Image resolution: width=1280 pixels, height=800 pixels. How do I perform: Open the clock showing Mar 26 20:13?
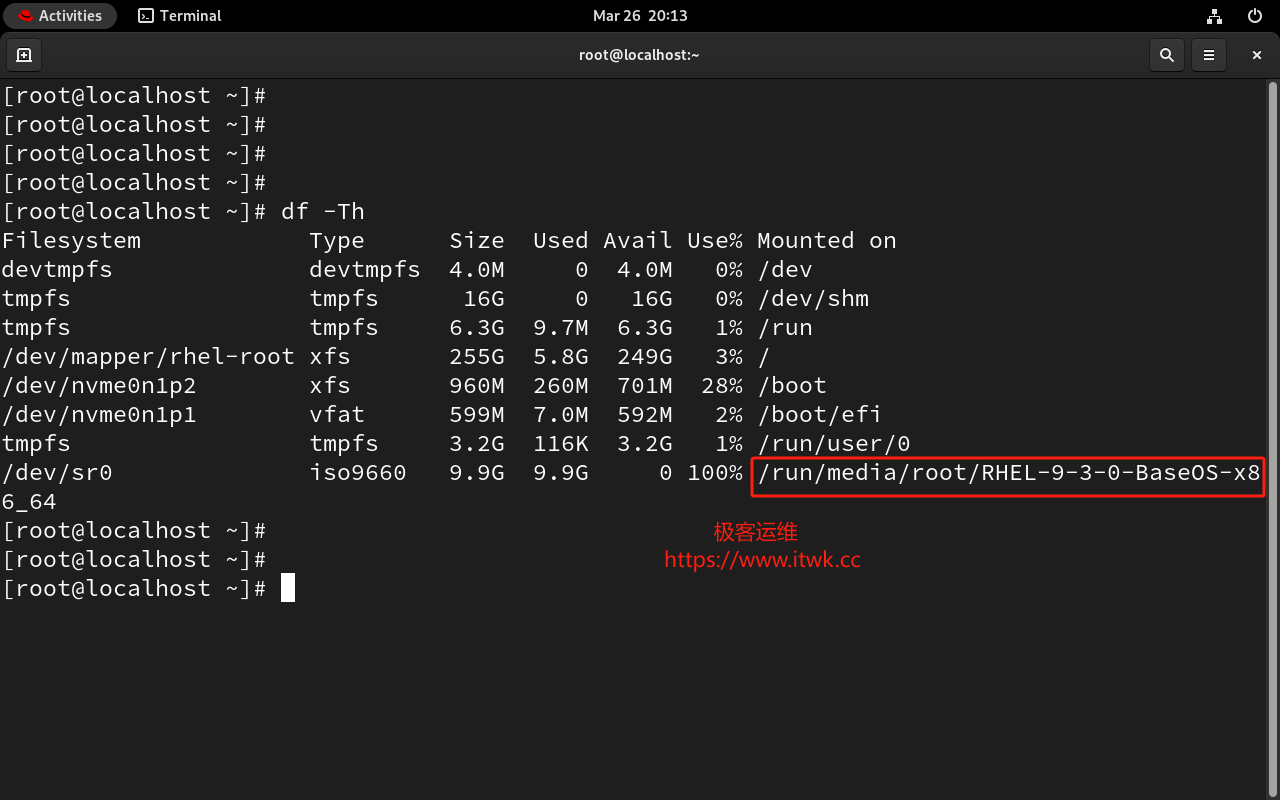pyautogui.click(x=640, y=16)
